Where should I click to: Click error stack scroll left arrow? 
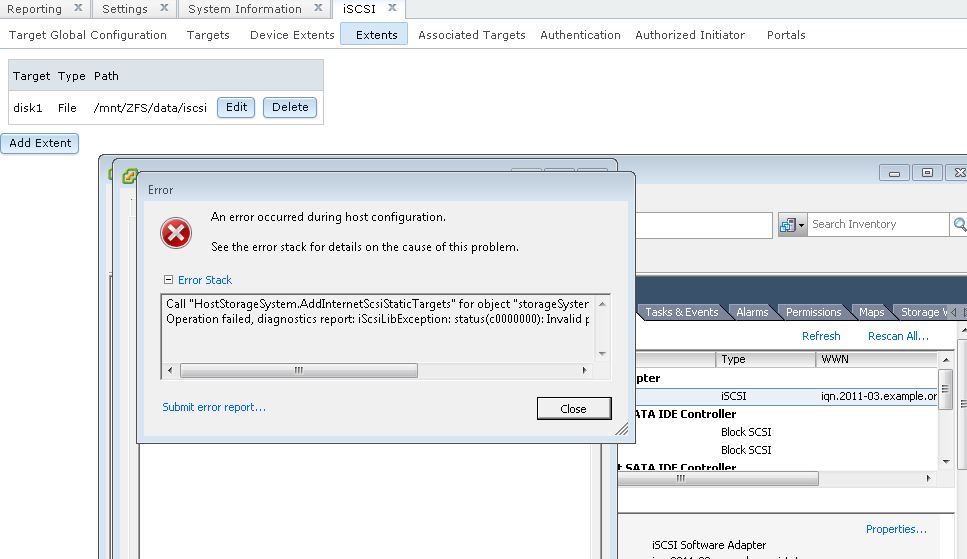click(171, 370)
